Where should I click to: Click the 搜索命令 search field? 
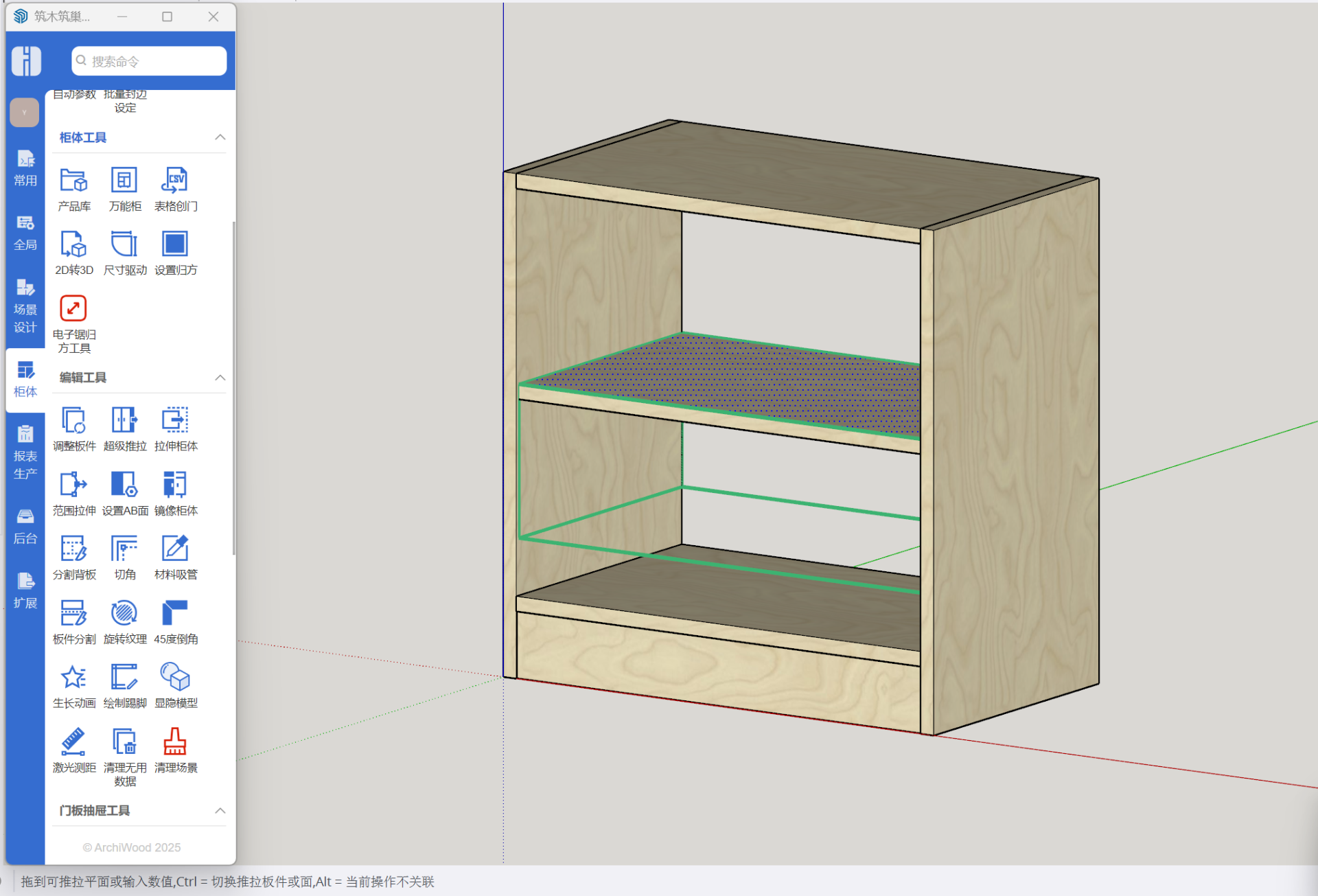point(149,61)
